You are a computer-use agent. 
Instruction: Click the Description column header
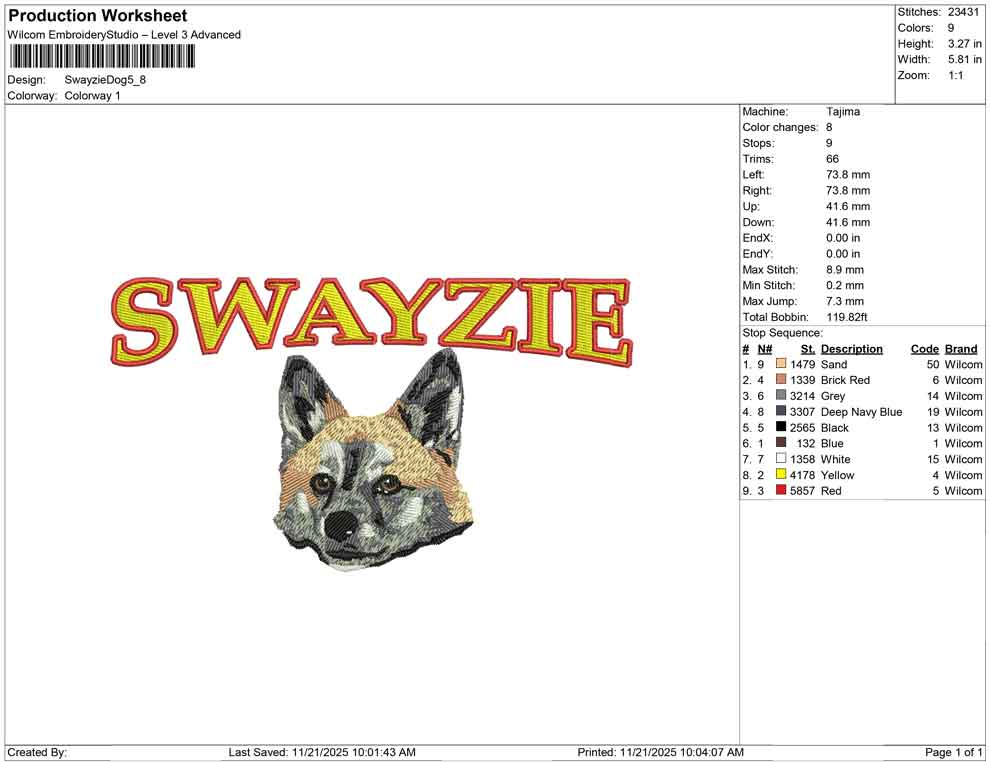851,348
